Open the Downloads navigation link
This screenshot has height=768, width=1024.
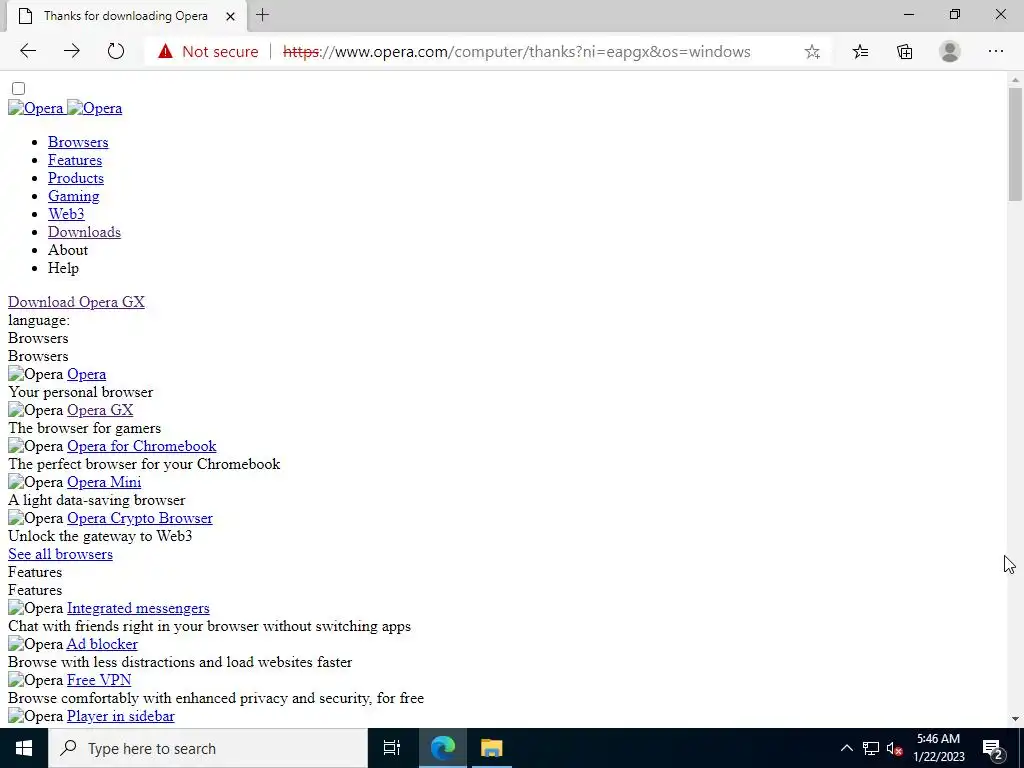tap(84, 232)
